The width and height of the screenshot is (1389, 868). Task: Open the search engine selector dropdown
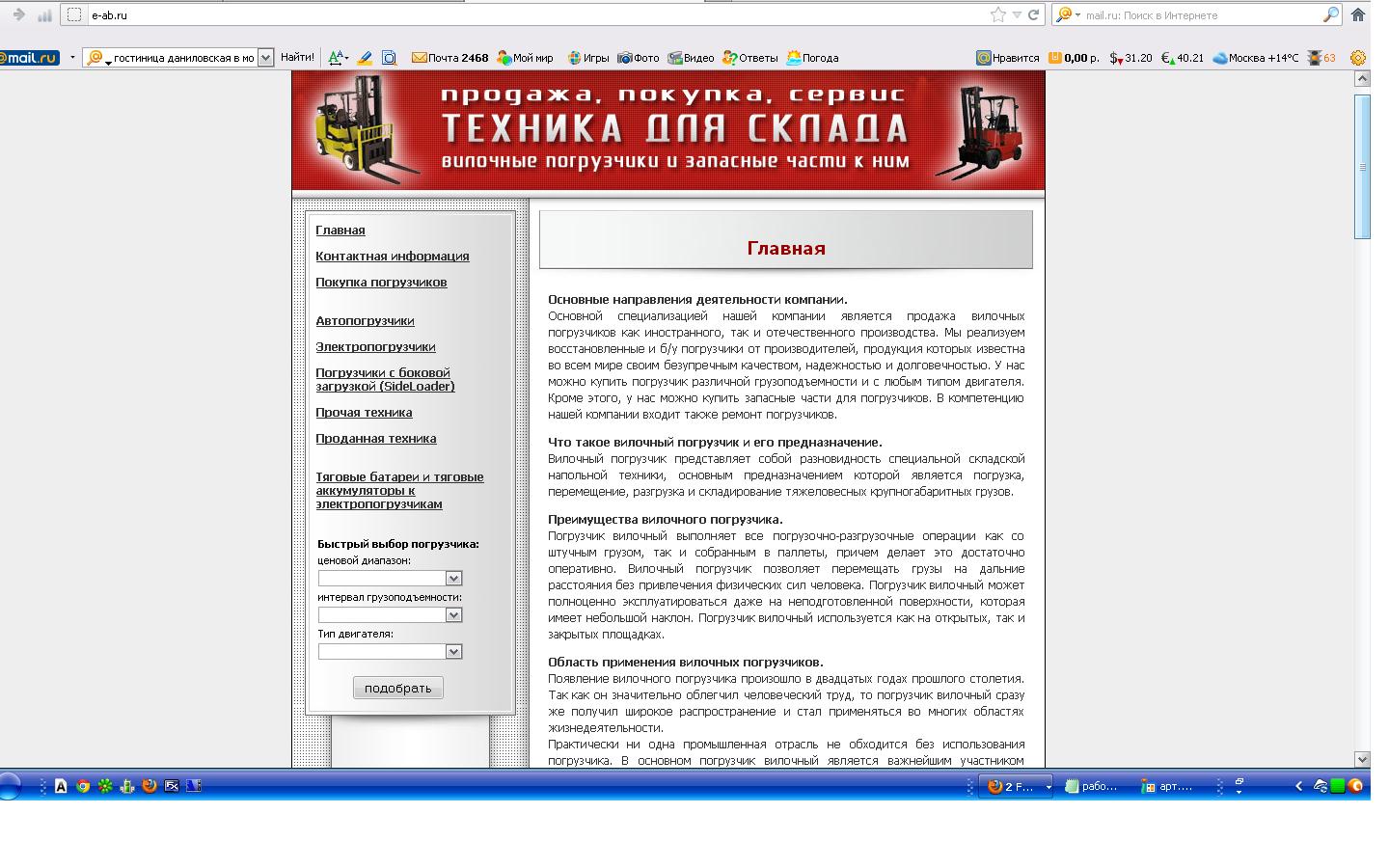coord(1068,14)
